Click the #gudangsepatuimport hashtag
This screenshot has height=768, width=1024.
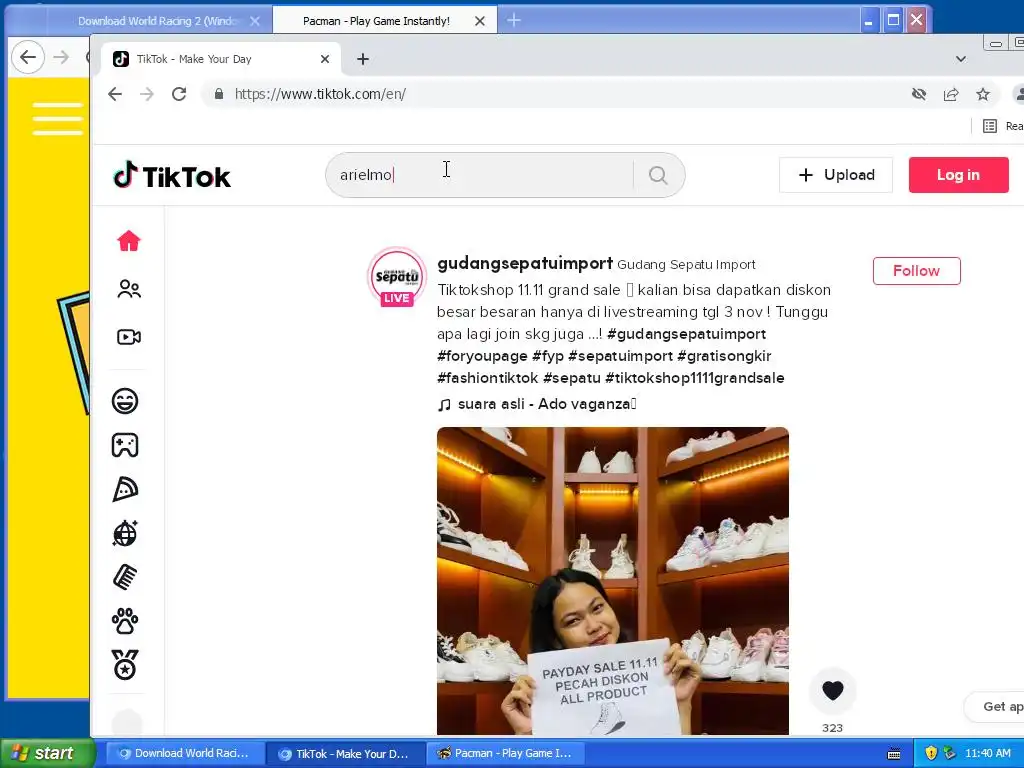(x=686, y=334)
